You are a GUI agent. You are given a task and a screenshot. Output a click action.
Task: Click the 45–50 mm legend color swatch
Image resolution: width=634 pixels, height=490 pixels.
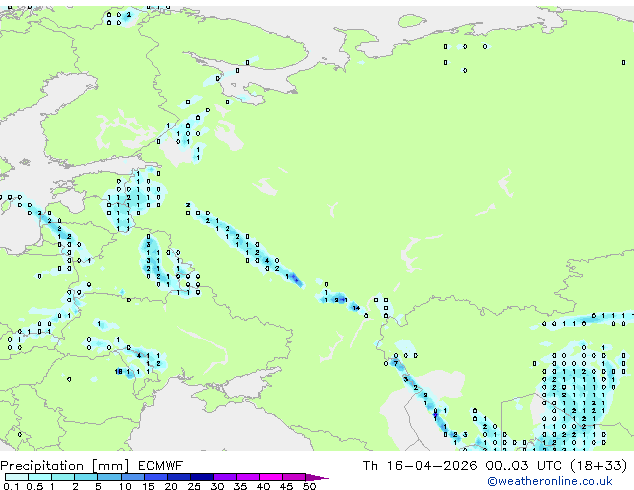[x=294, y=477]
